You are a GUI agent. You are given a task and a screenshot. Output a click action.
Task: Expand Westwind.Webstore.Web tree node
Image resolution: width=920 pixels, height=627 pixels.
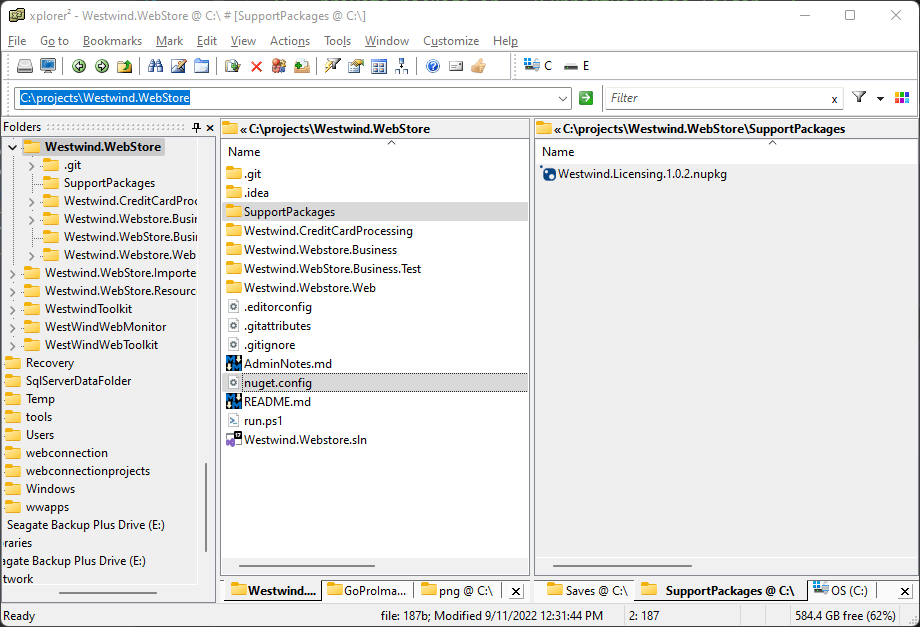coord(31,256)
